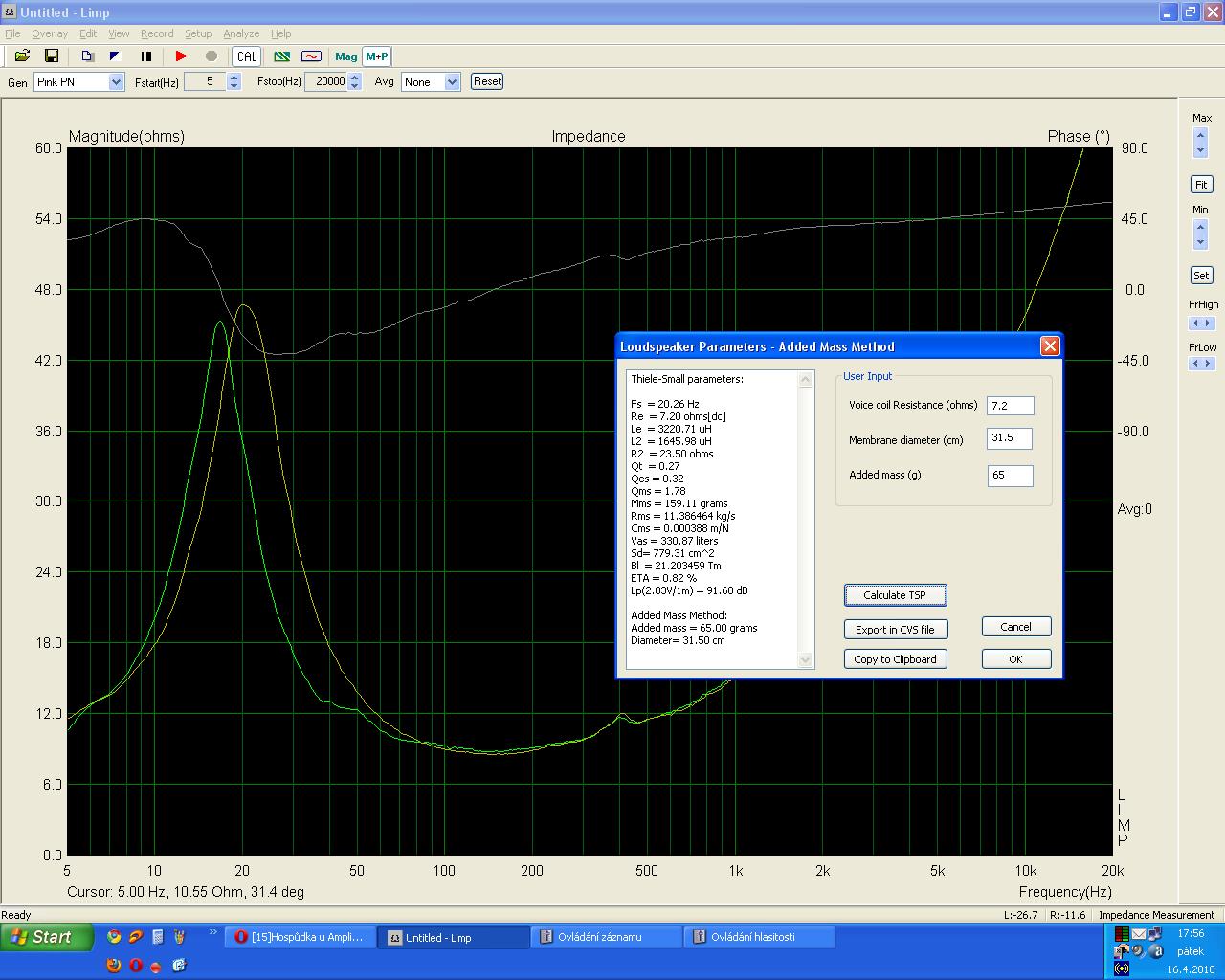Open the Hospůdka u Ampli Opera taskbar item
This screenshot has height=980, width=1225.
coord(301,938)
